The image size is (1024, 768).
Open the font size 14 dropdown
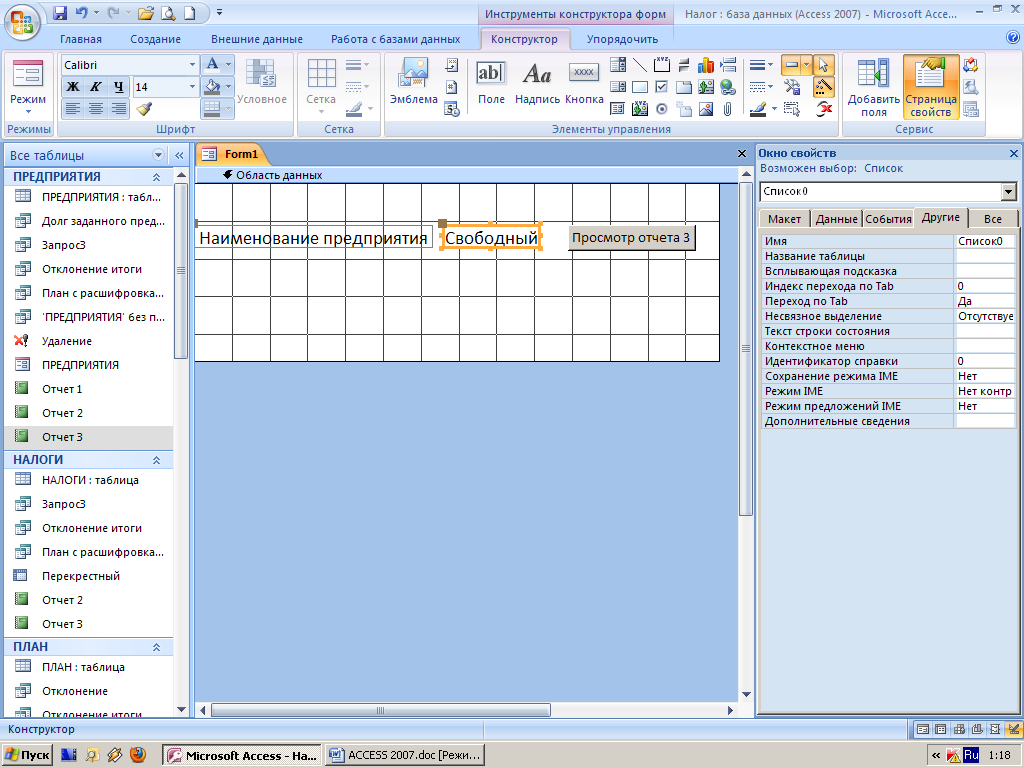pyautogui.click(x=192, y=87)
